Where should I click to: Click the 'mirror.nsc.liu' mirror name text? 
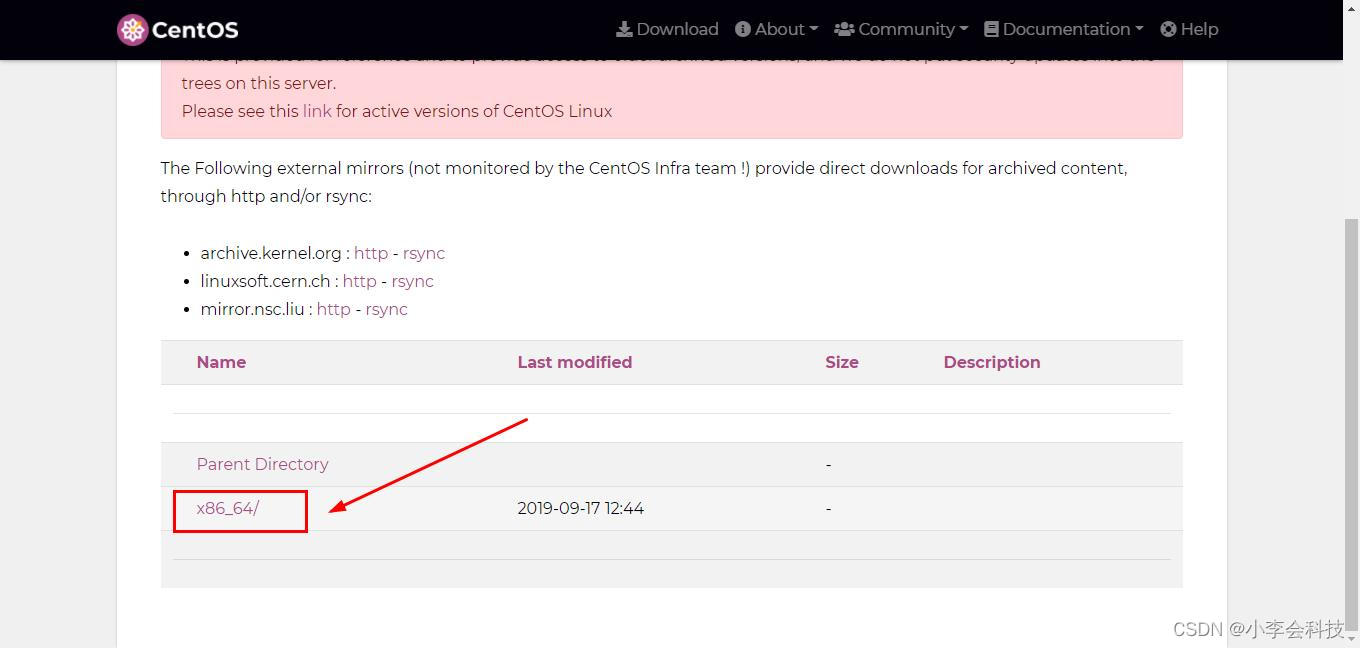click(x=253, y=309)
